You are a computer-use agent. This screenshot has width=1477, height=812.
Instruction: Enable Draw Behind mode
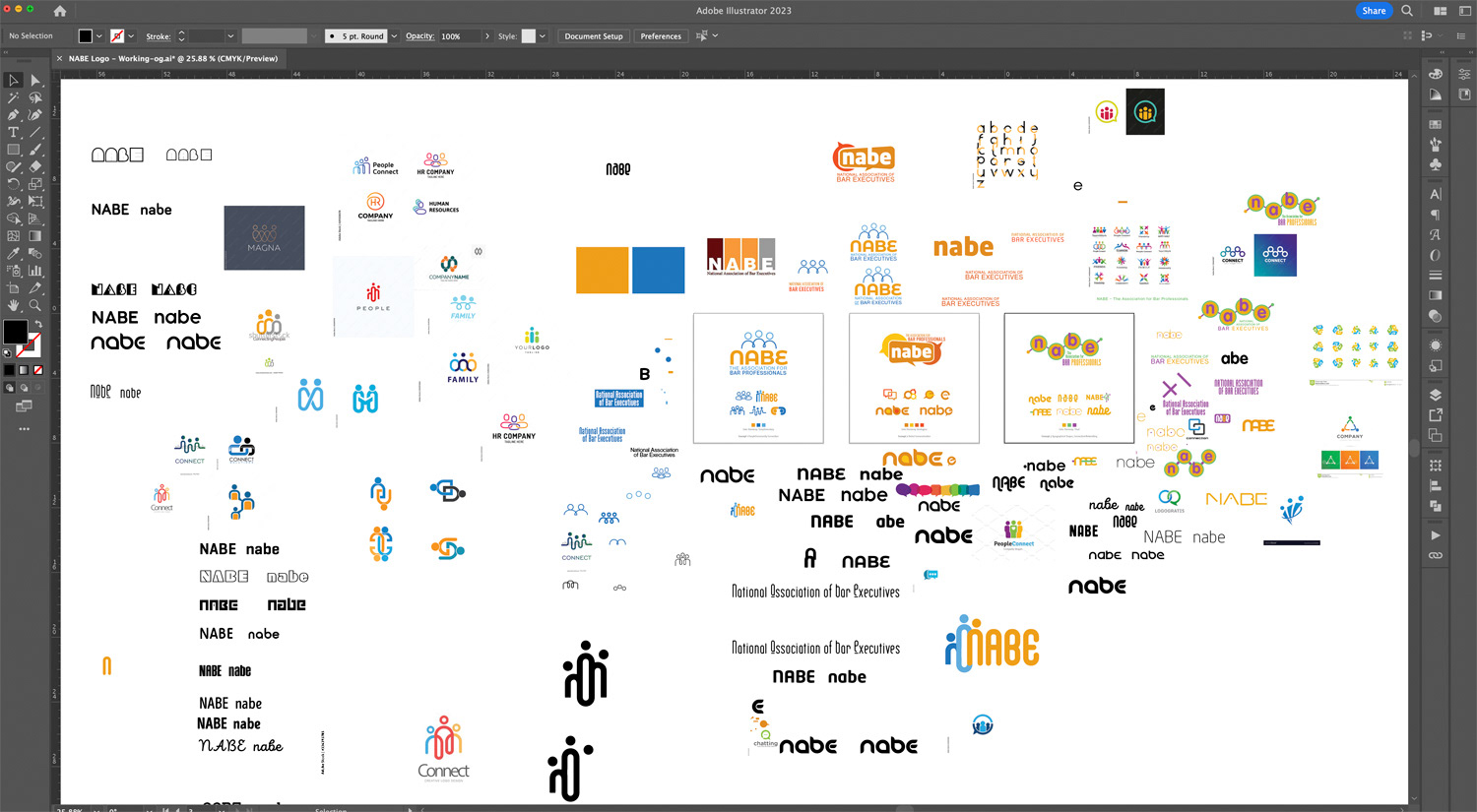click(x=24, y=388)
